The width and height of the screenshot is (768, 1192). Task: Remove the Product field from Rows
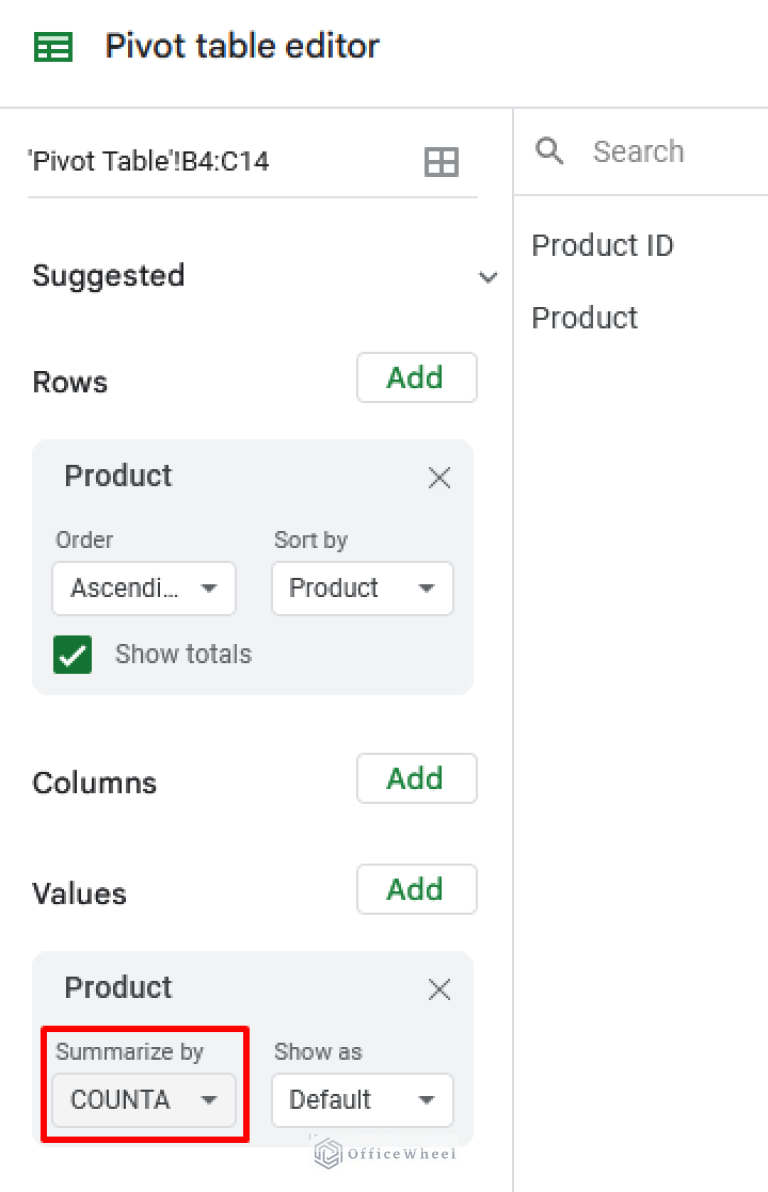[439, 478]
